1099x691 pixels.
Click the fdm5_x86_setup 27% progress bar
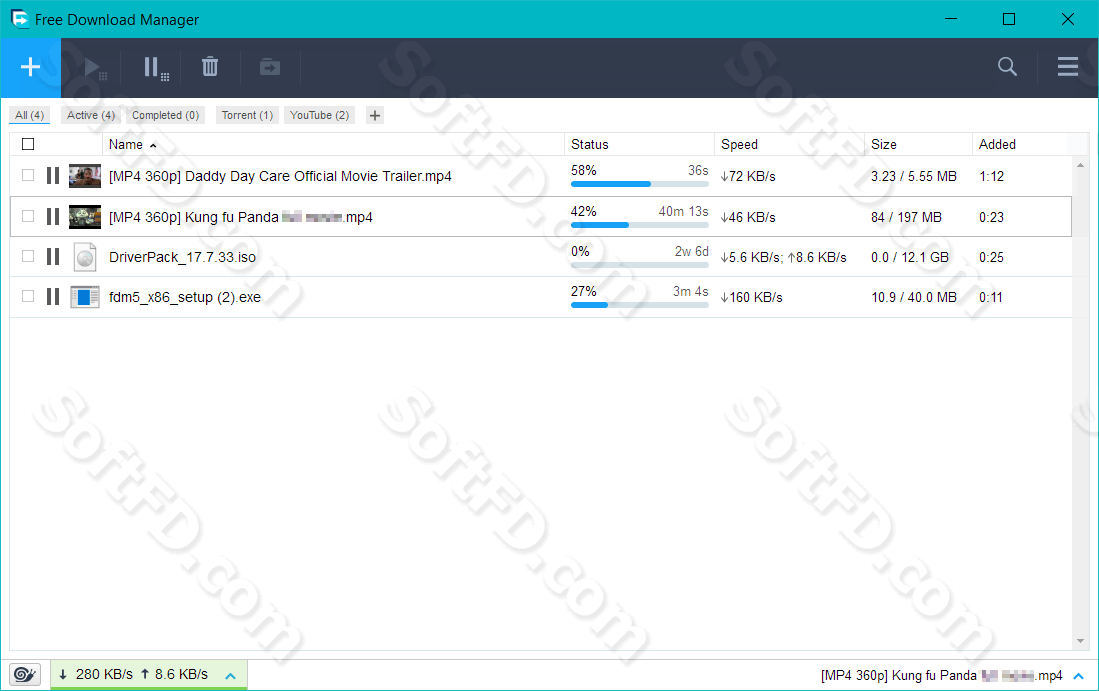pos(639,304)
